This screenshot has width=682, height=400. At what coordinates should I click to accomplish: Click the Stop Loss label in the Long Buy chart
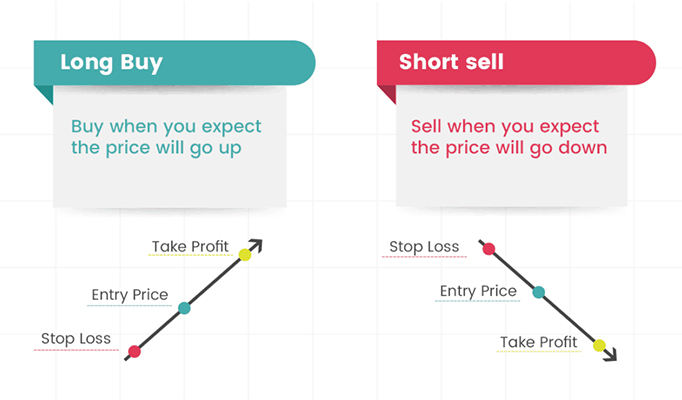click(x=76, y=339)
